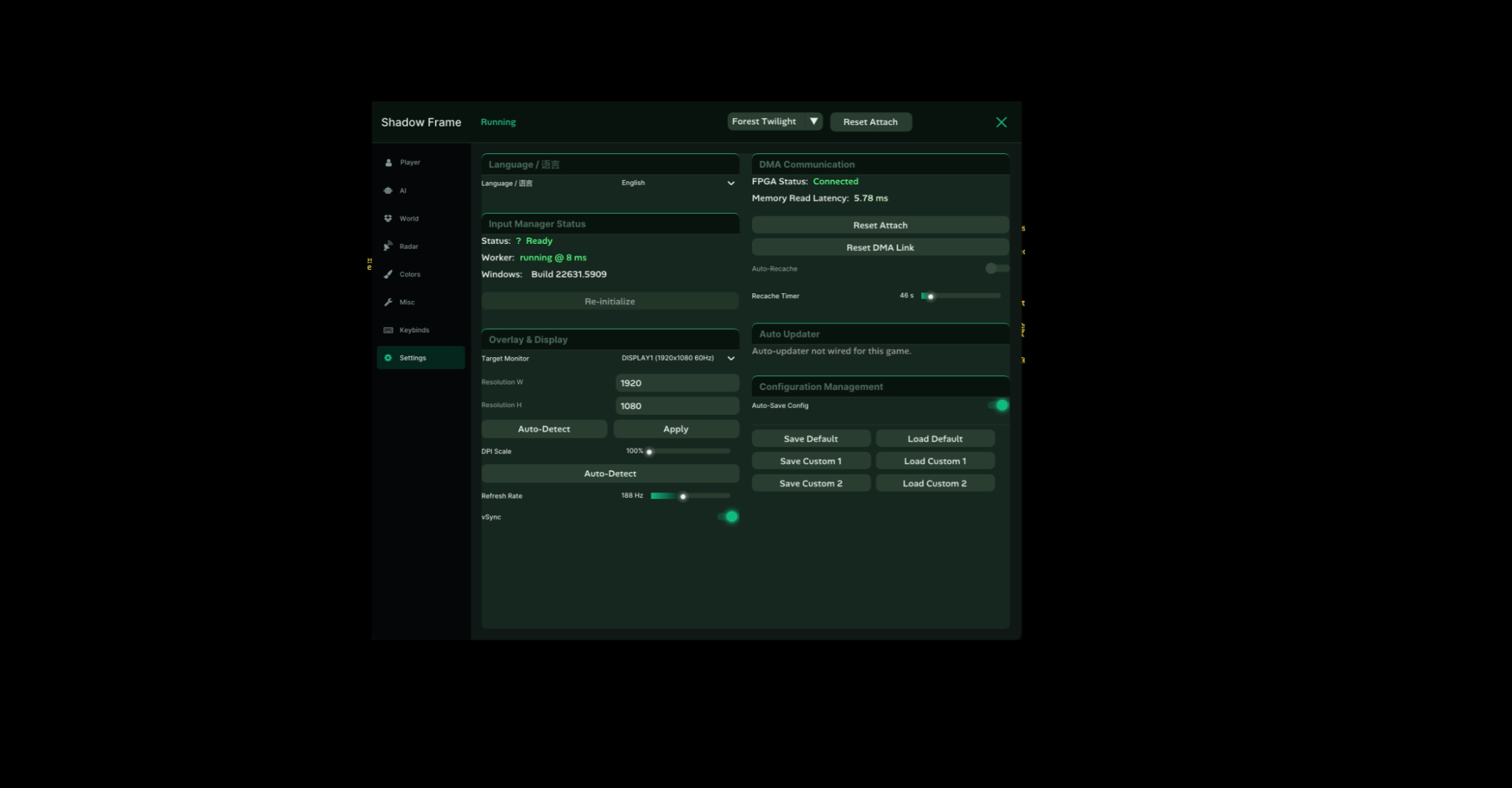
Task: Load the Custom 1 config
Action: pos(935,461)
